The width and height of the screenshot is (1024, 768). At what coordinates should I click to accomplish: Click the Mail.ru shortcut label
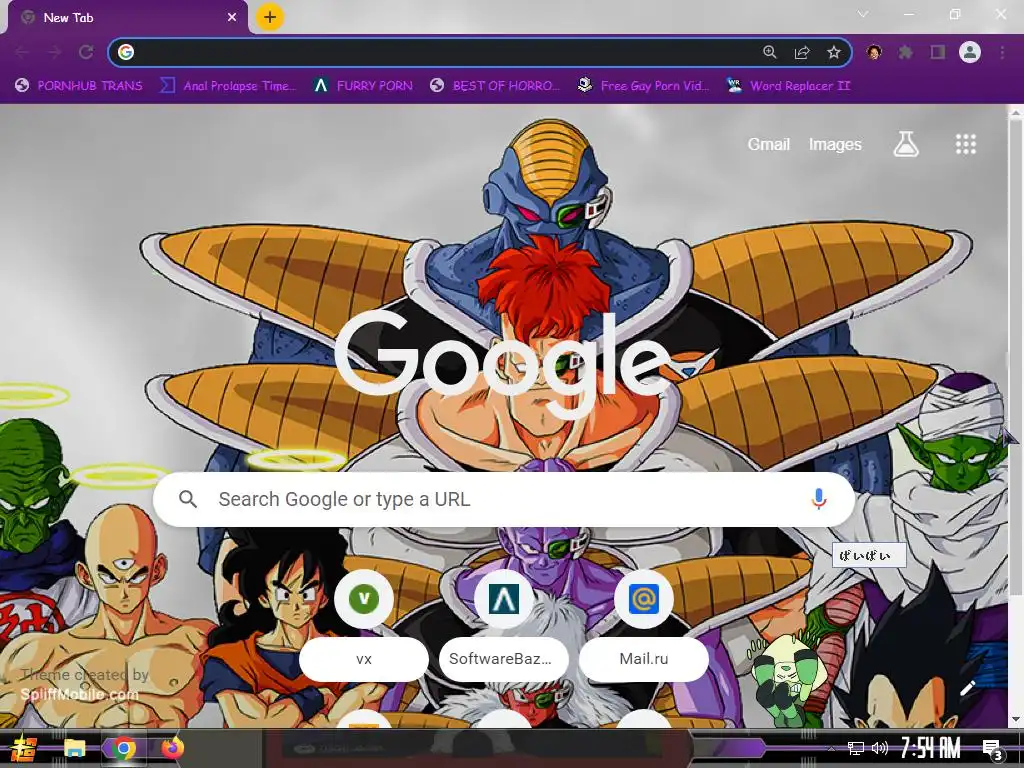click(x=644, y=659)
